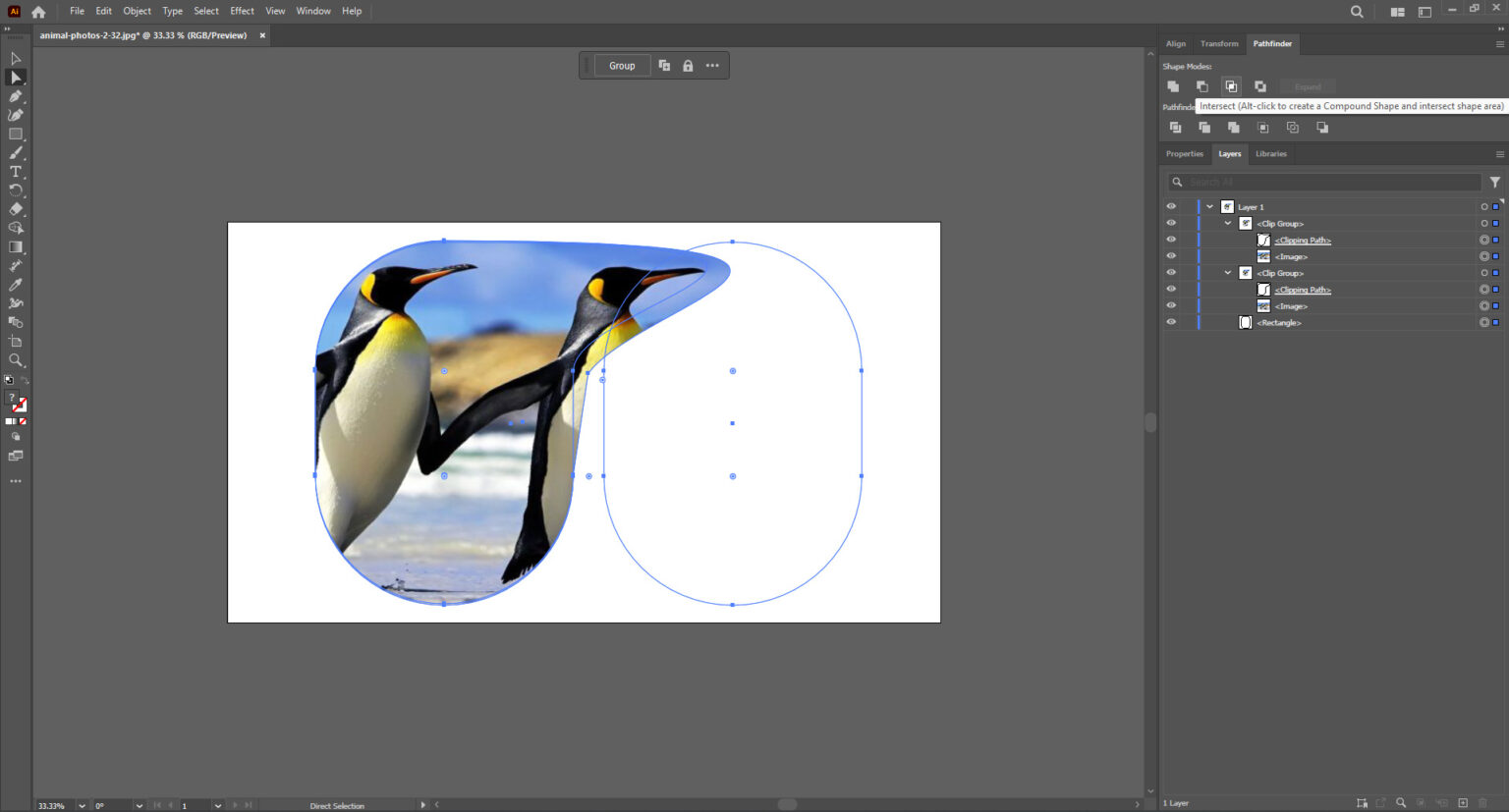Click the Group button above the artboard
The height and width of the screenshot is (812, 1509).
[622, 65]
